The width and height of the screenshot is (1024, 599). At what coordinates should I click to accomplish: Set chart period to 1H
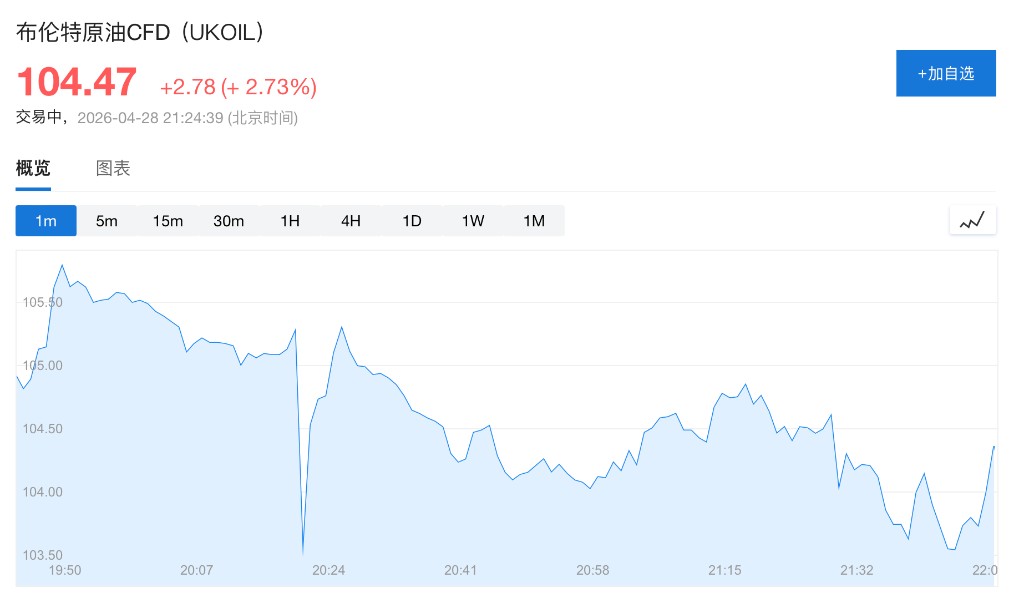pos(290,221)
